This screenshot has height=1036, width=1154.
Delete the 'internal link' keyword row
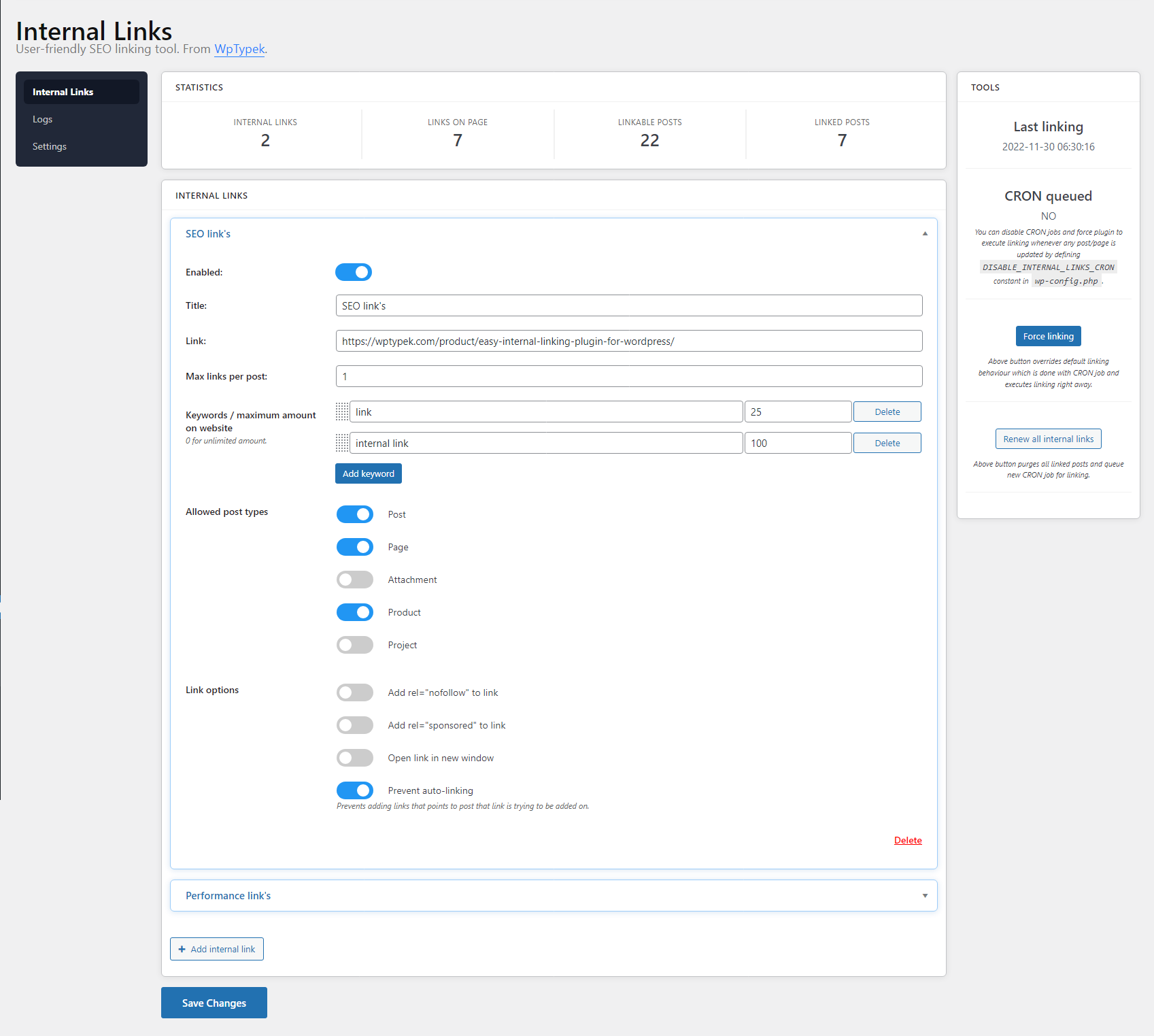(887, 443)
